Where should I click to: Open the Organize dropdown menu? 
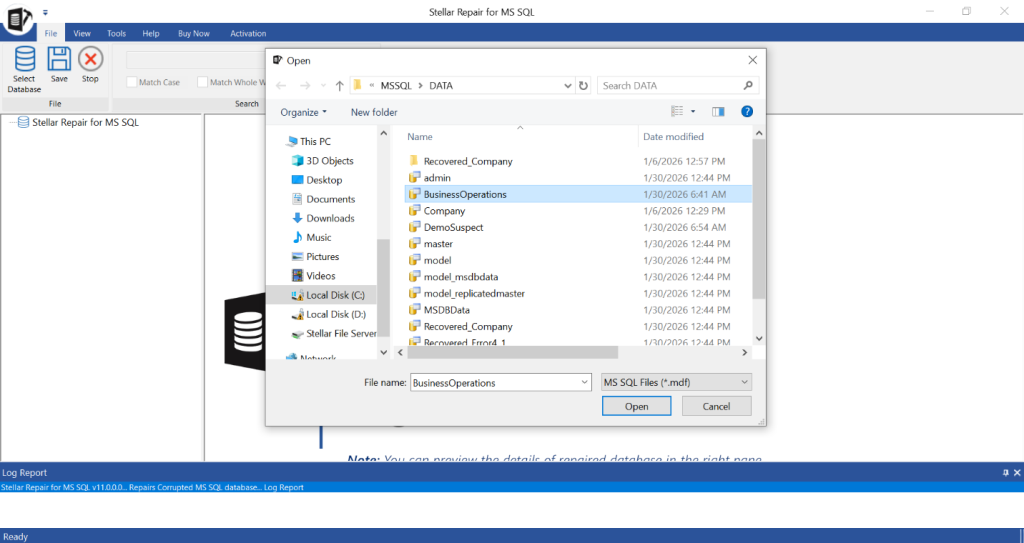coord(304,112)
